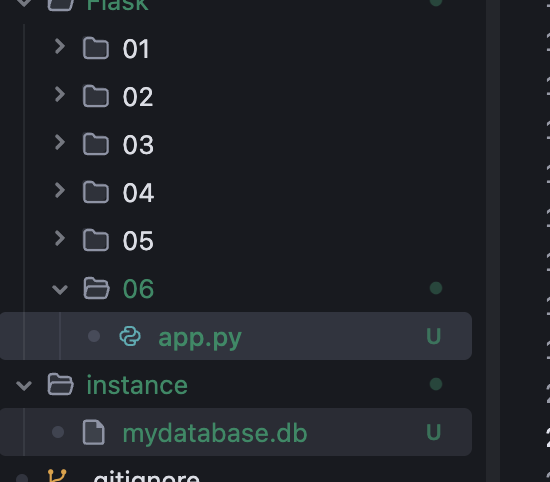Click the open folder icon for 06
Image resolution: width=550 pixels, height=482 pixels.
point(96,288)
